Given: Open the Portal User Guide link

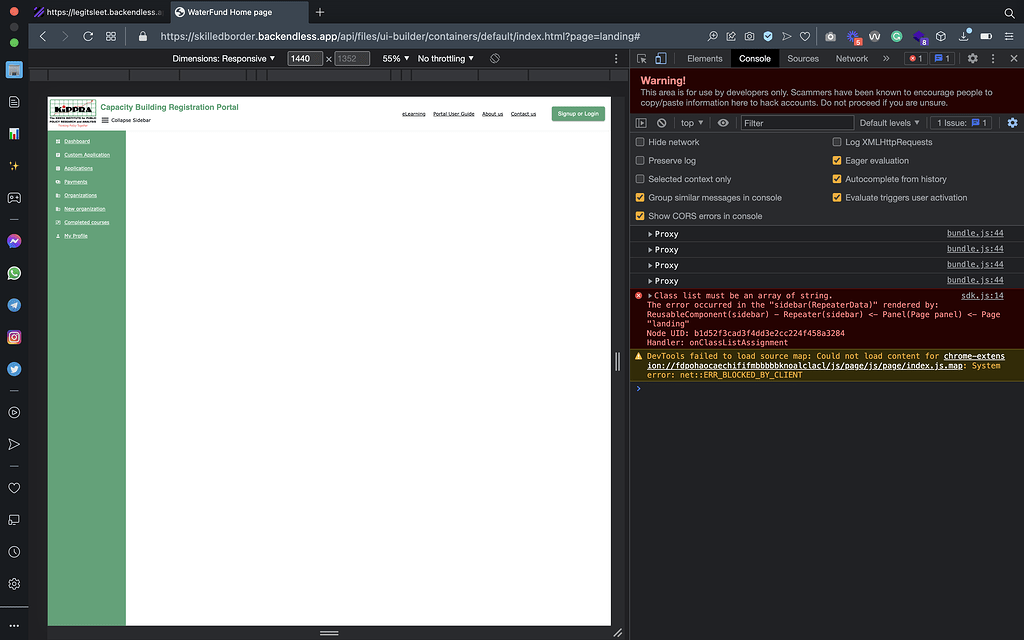Looking at the screenshot, I should (x=453, y=114).
